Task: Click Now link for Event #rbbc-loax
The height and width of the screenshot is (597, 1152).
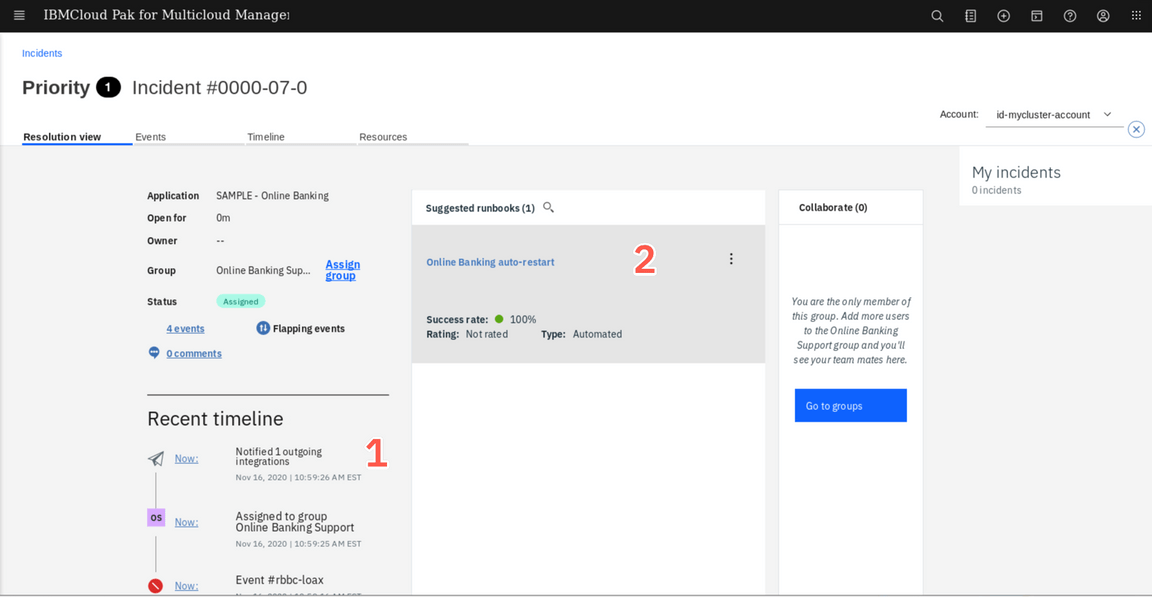Action: pos(186,585)
